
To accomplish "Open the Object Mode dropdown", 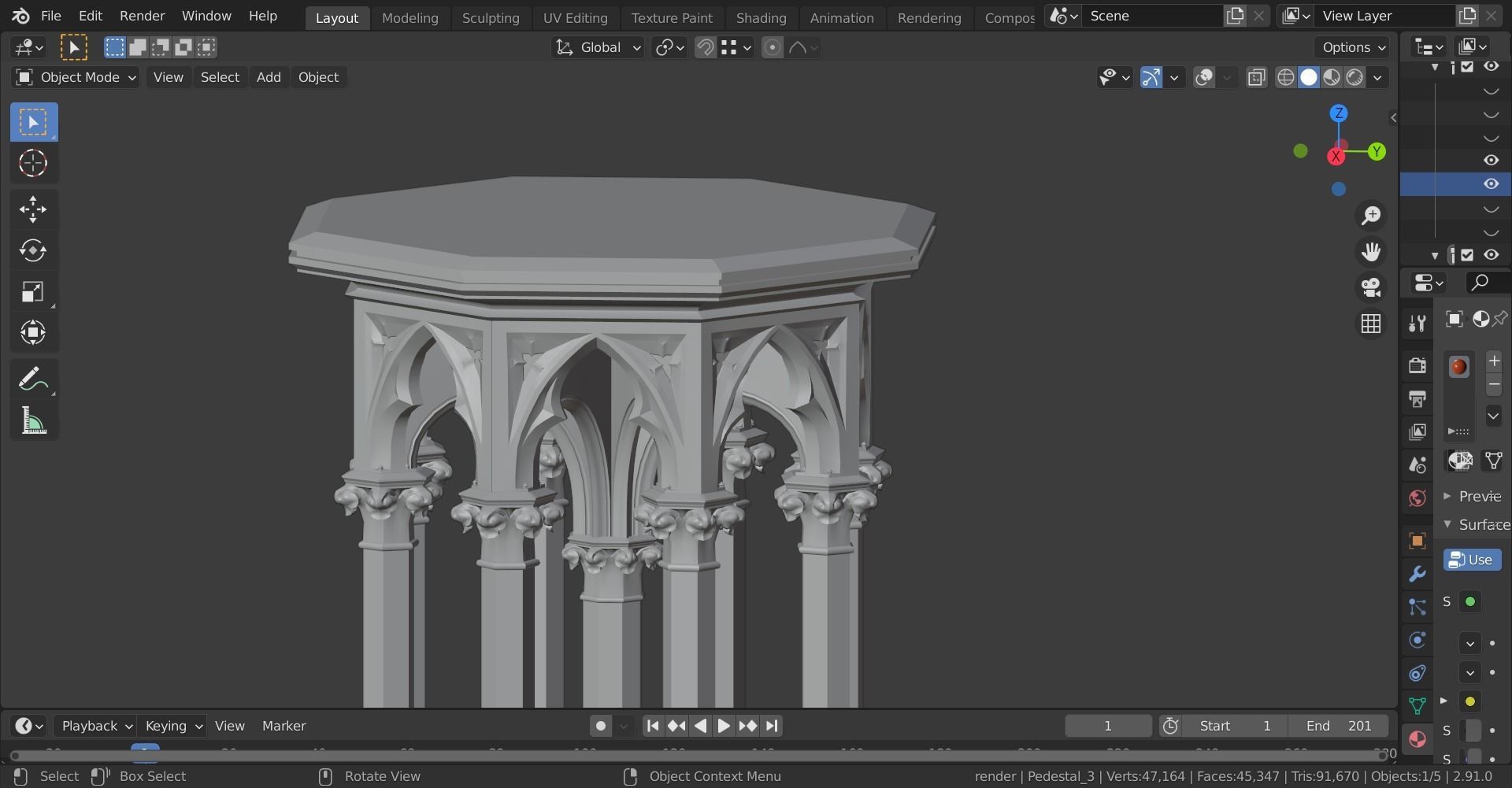I will (x=76, y=77).
